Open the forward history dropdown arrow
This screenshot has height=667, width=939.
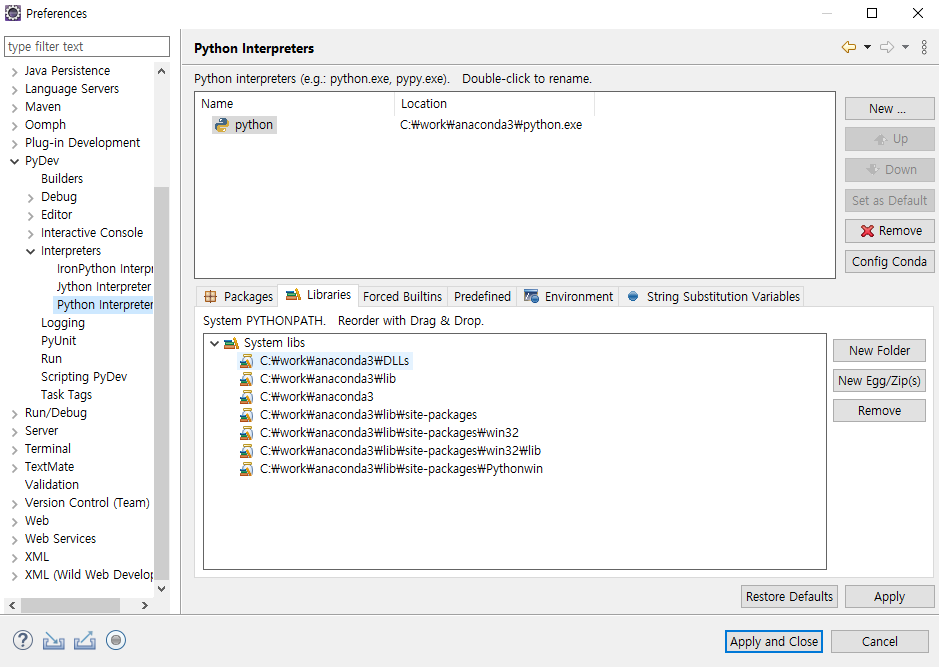pyautogui.click(x=905, y=47)
